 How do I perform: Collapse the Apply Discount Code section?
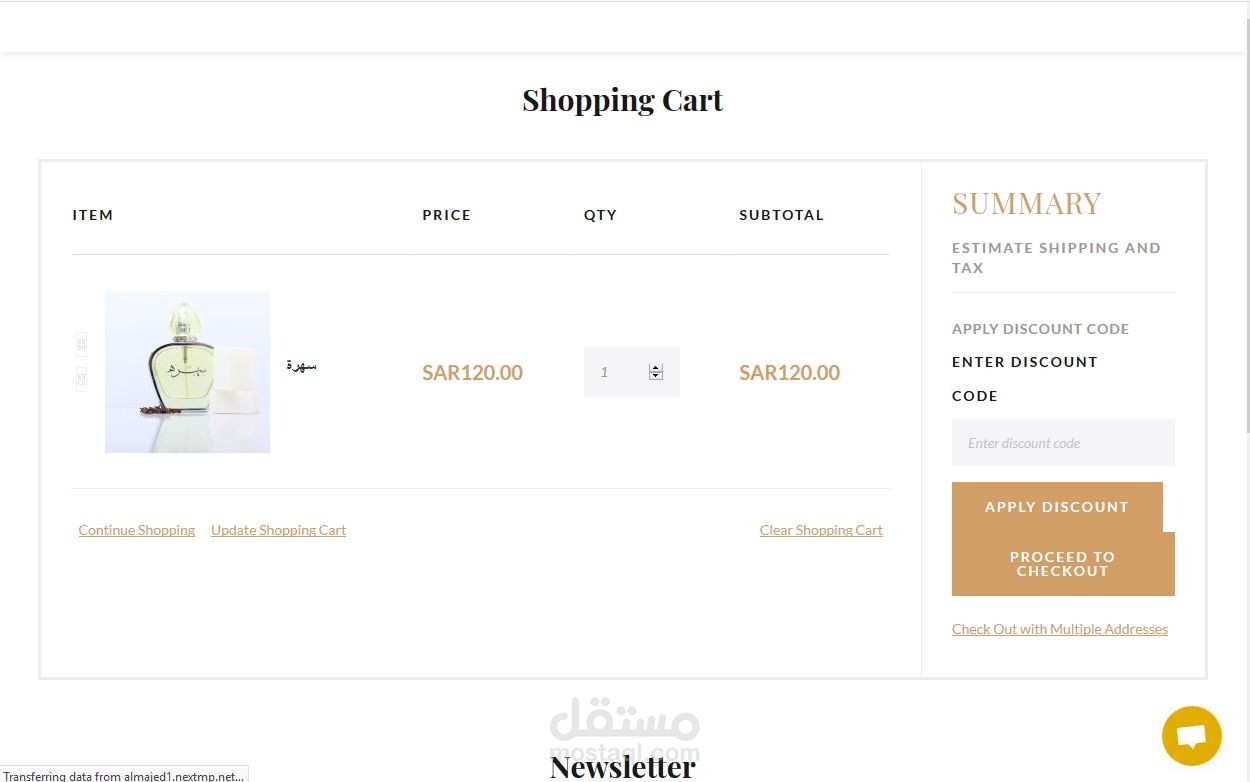[x=1040, y=329]
